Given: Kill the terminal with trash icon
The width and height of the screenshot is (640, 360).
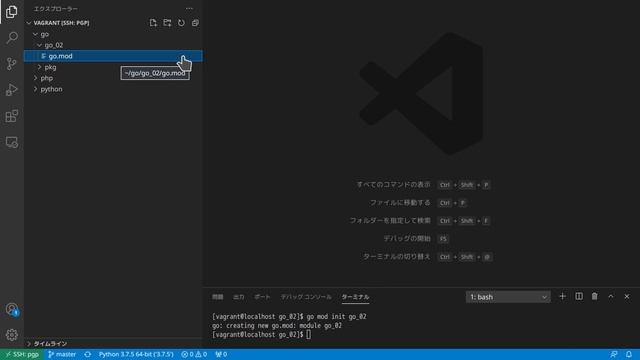Looking at the screenshot, I should 595,297.
